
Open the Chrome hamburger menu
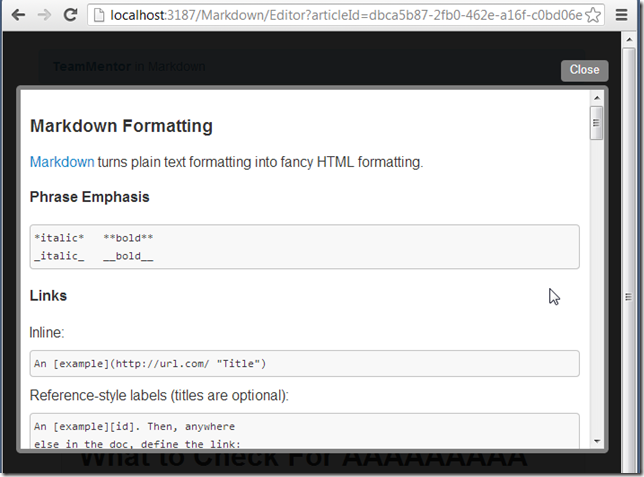click(622, 16)
